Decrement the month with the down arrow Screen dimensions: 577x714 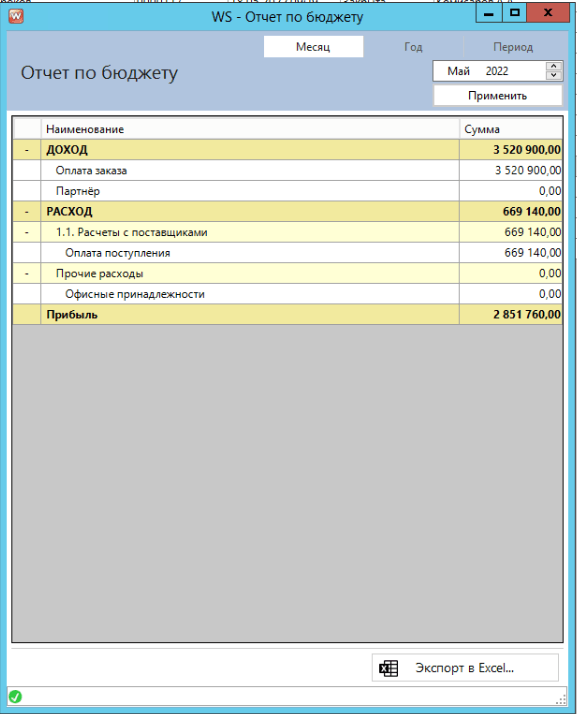coord(554,76)
